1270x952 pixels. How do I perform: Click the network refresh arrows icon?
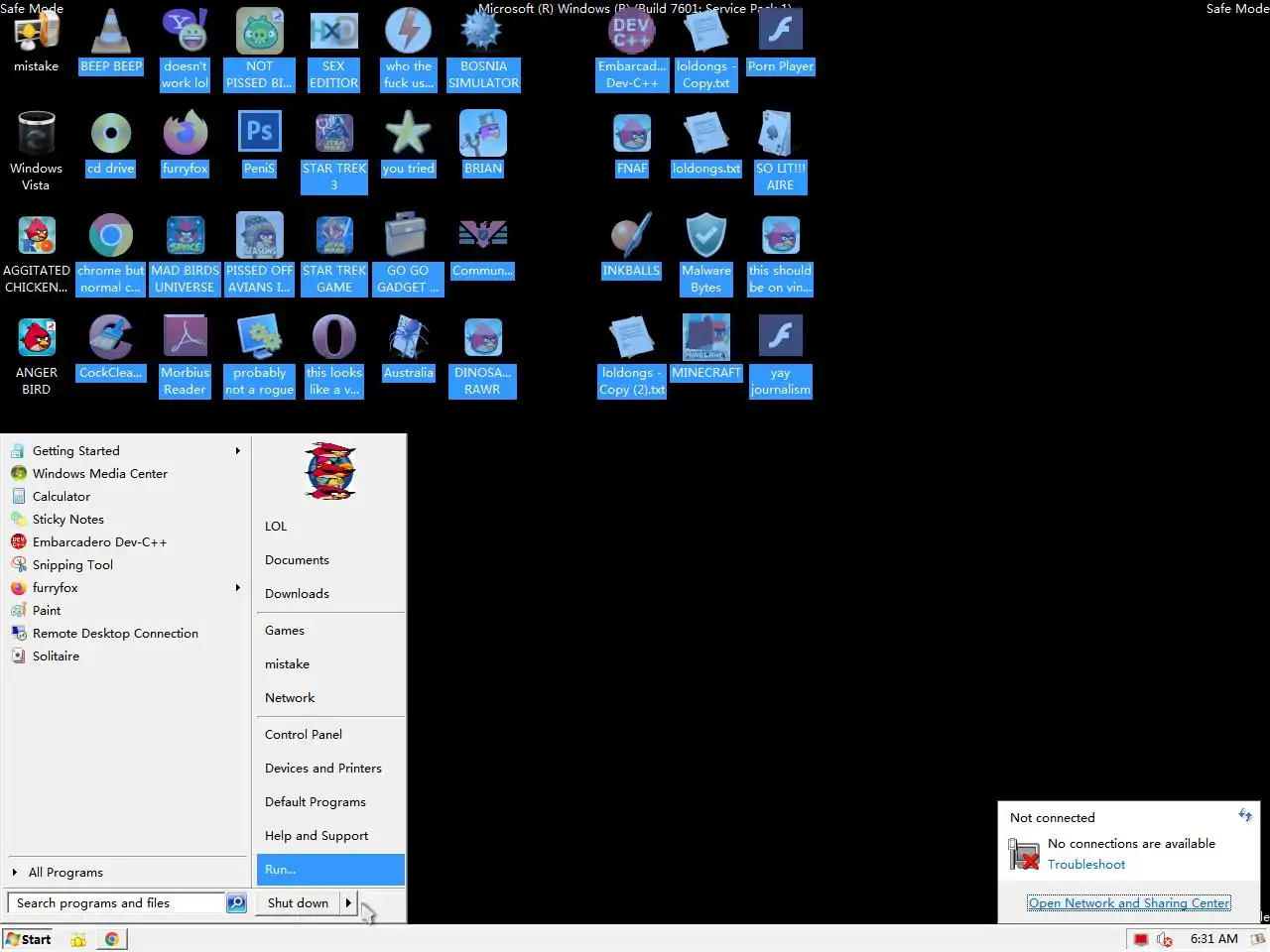pos(1245,815)
